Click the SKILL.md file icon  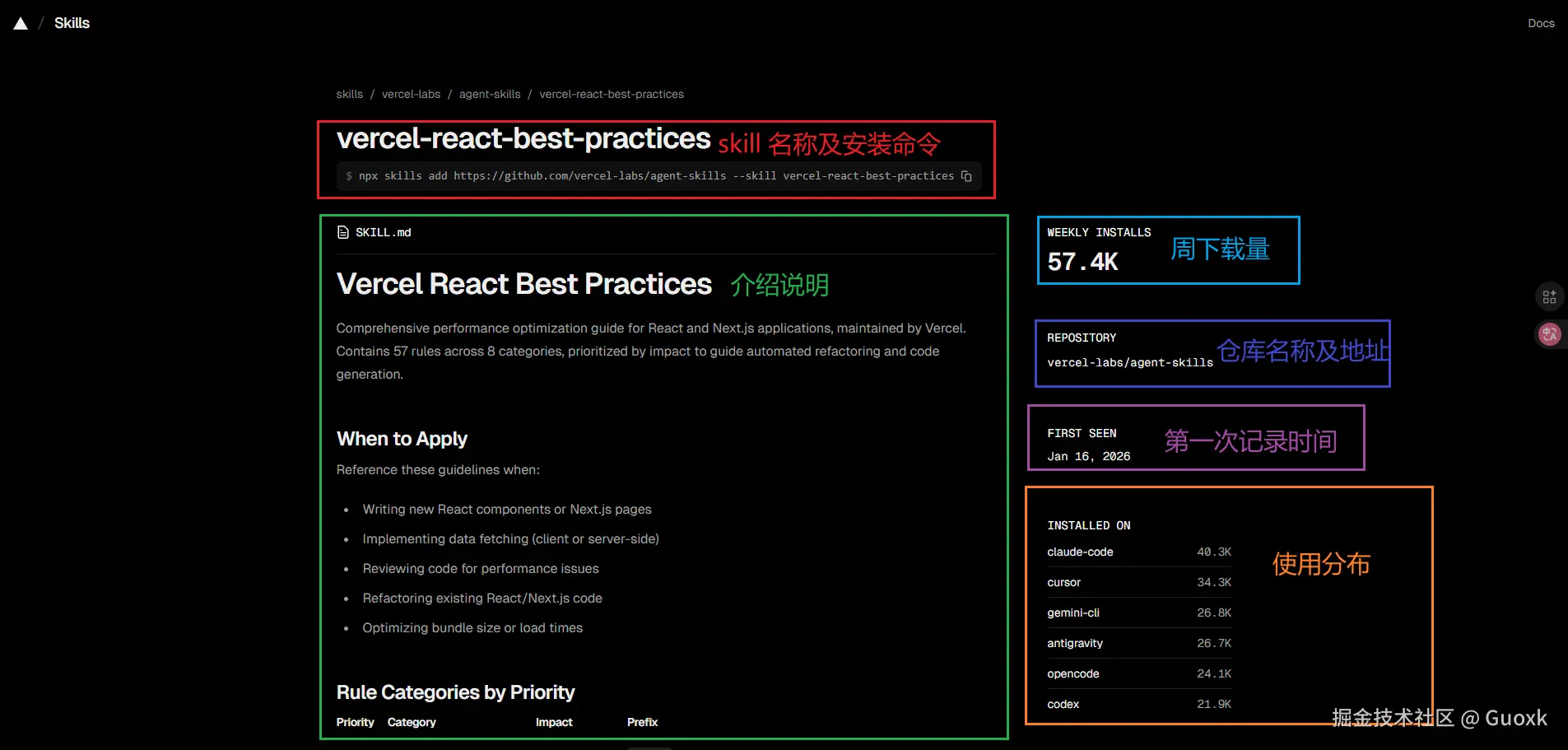pyautogui.click(x=343, y=233)
